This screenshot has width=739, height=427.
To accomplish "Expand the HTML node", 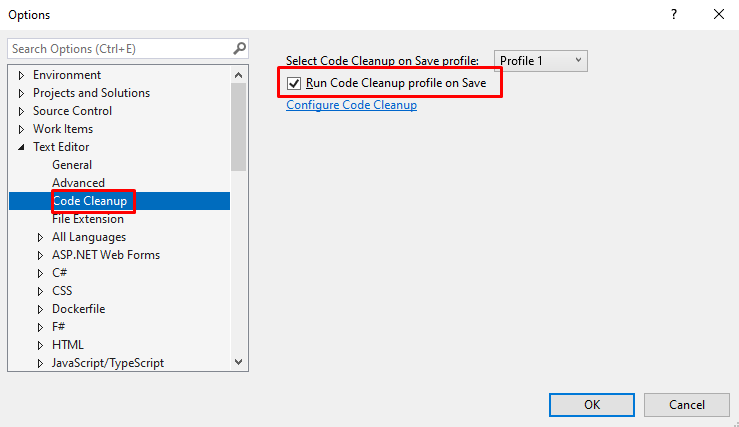I will click(x=41, y=345).
